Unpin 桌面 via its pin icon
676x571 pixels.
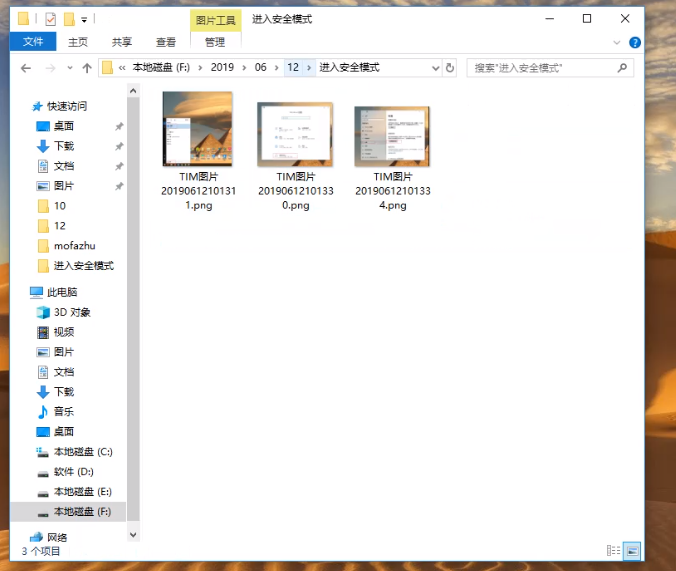(x=119, y=126)
